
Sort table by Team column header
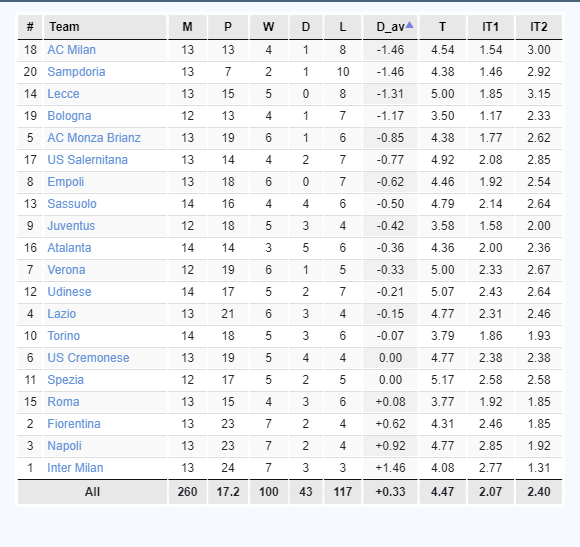pos(105,27)
